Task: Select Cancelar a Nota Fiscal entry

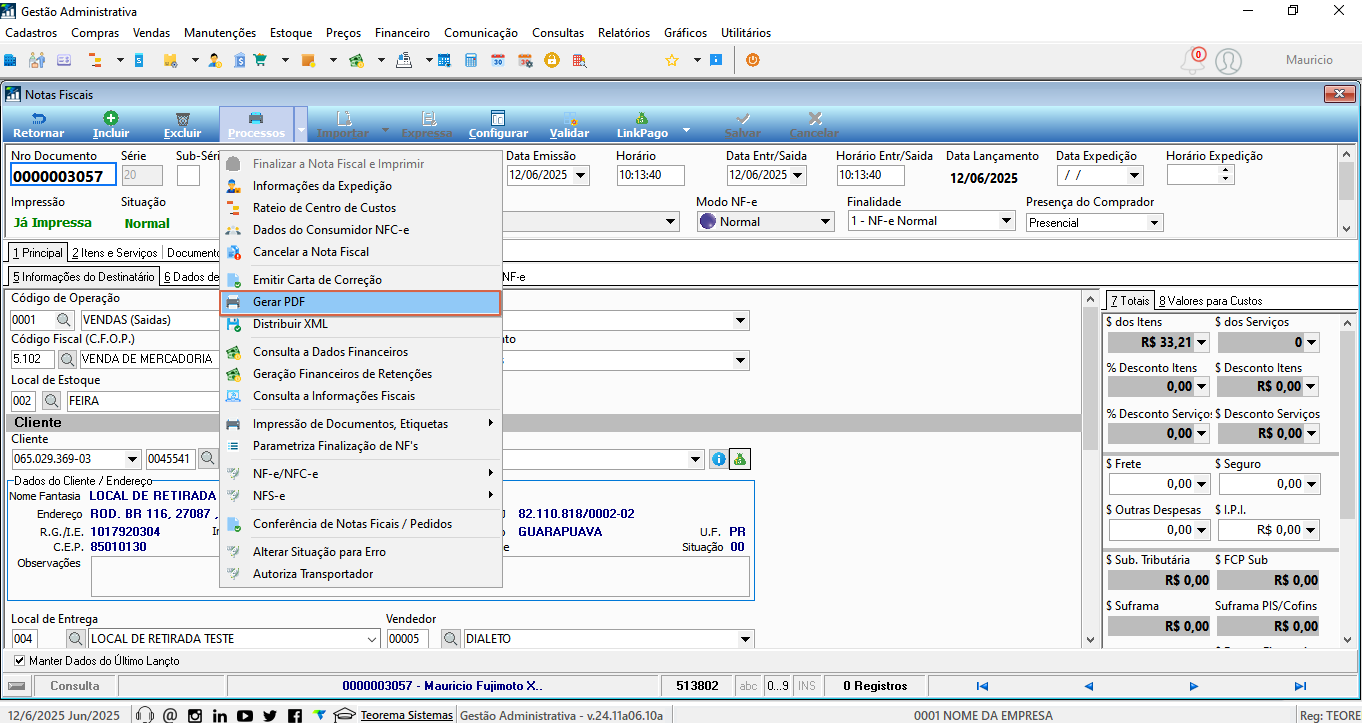Action: [x=360, y=251]
